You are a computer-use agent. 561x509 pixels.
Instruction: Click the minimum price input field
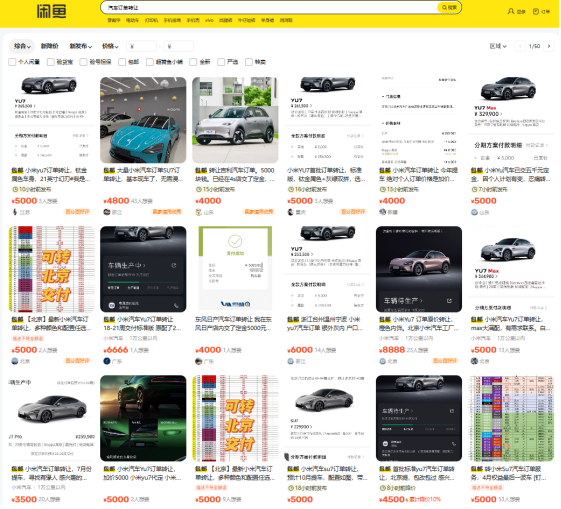click(x=141, y=46)
